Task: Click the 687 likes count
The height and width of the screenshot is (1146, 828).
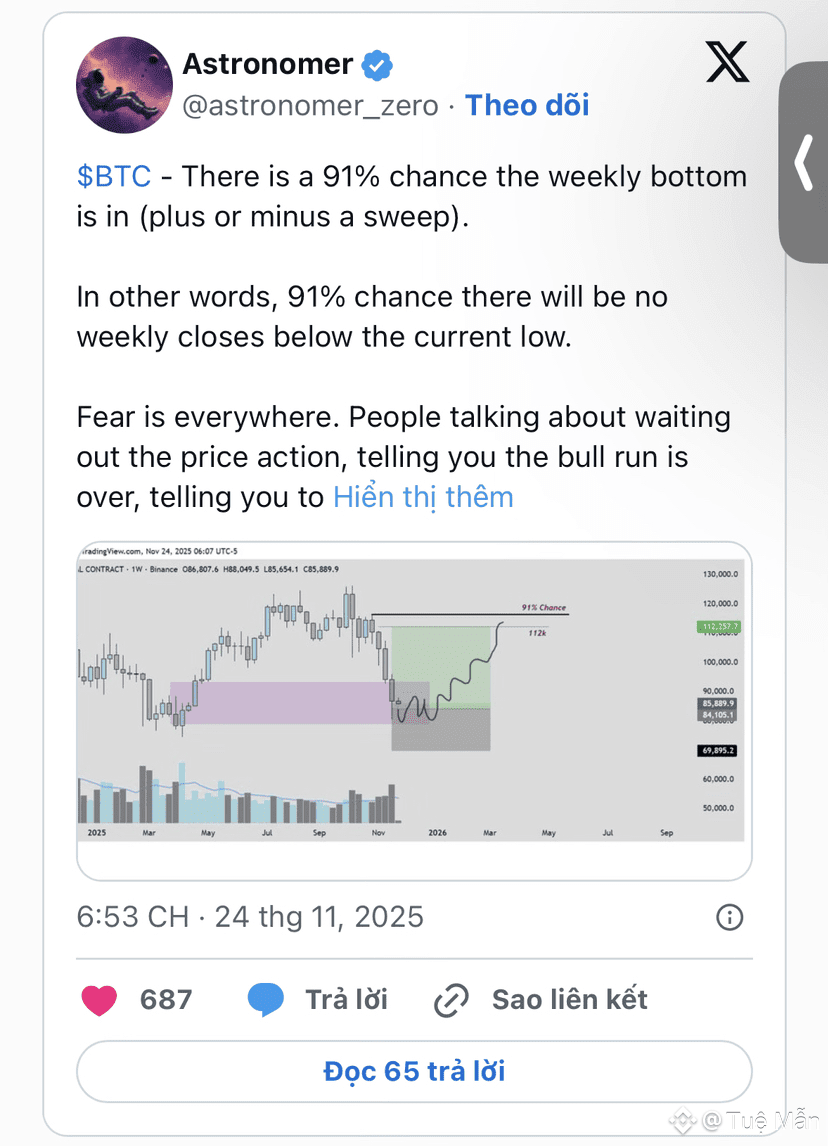Action: tap(166, 999)
